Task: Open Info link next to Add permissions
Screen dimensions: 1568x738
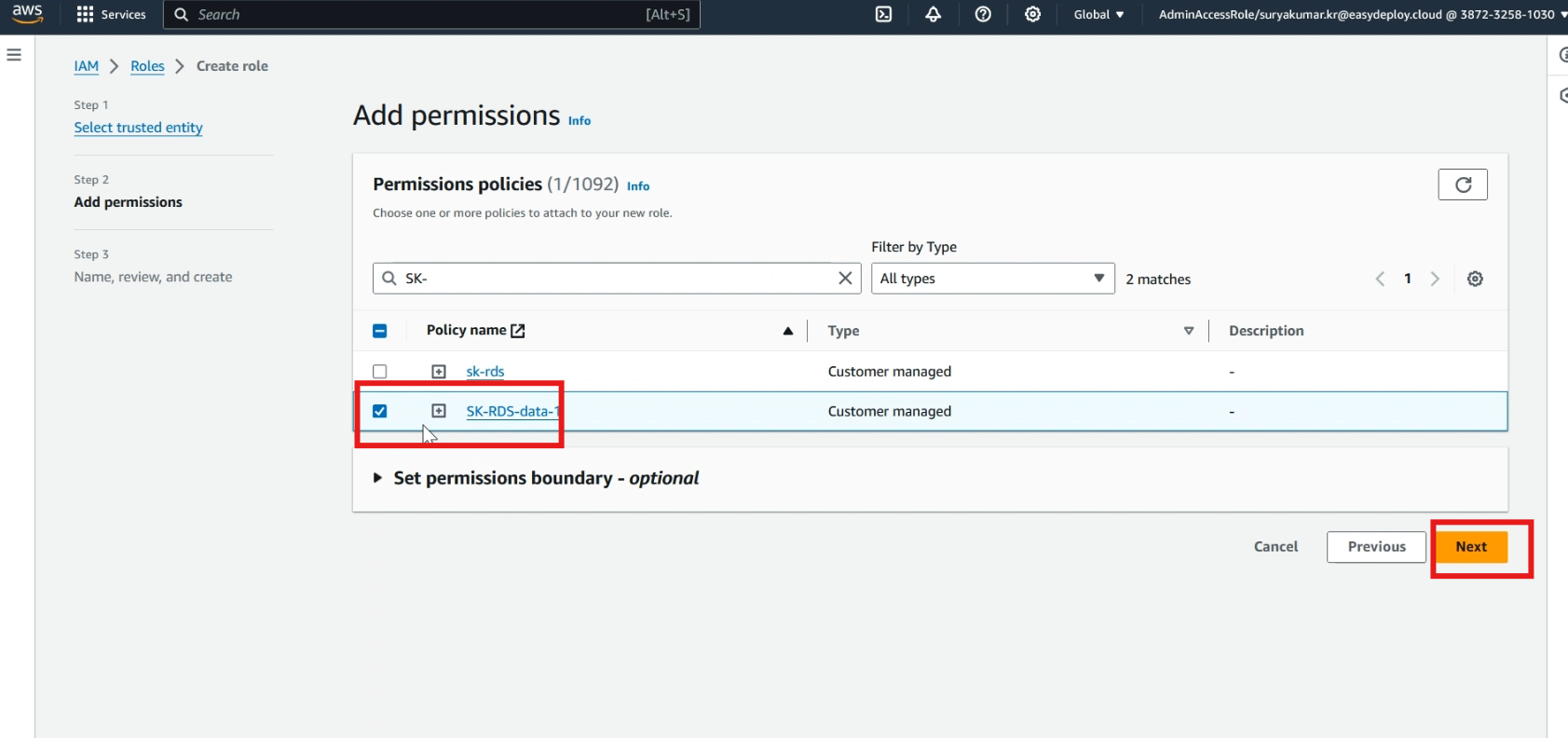Action: 579,121
